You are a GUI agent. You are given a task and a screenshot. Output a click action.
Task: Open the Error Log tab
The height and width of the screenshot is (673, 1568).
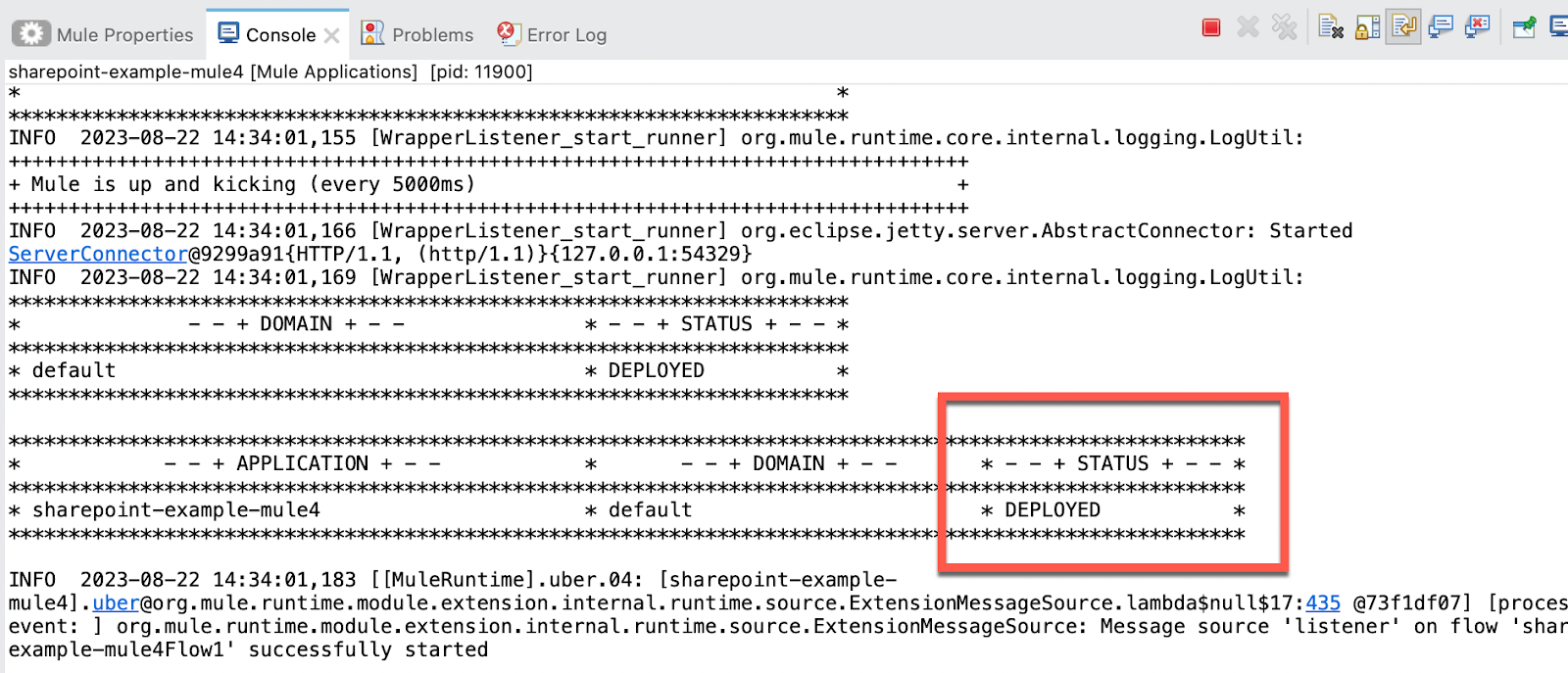coord(552,34)
